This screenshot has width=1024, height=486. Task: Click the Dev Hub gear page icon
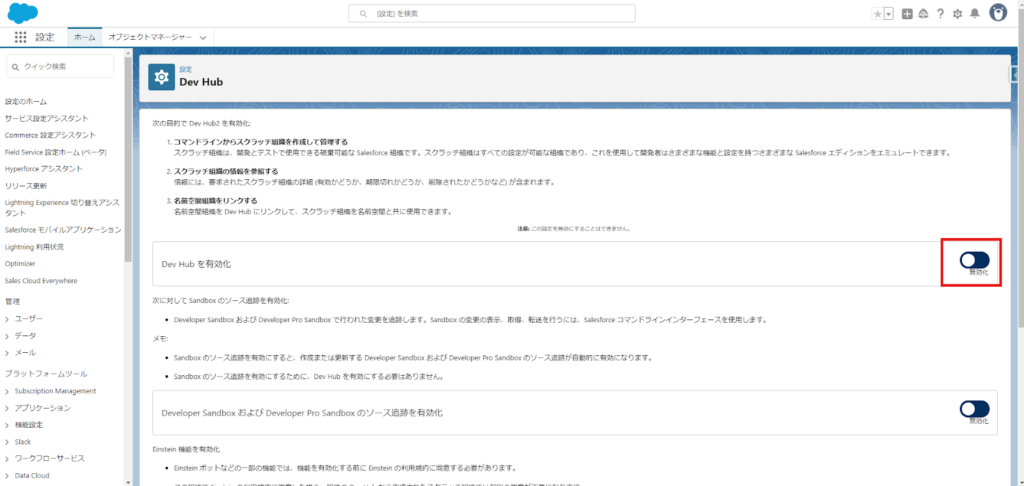pyautogui.click(x=161, y=77)
